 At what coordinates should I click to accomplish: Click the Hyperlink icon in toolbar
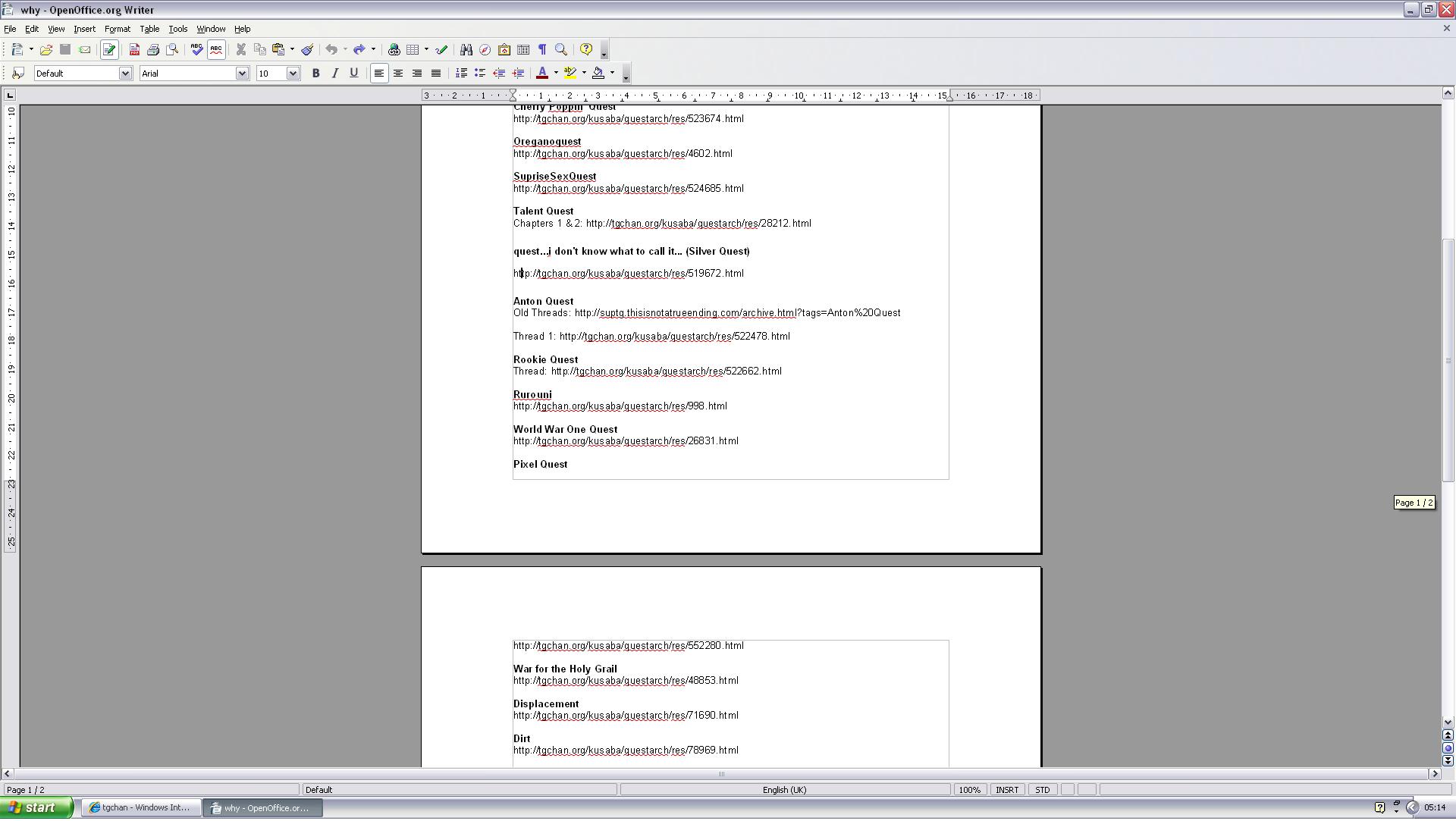[394, 50]
